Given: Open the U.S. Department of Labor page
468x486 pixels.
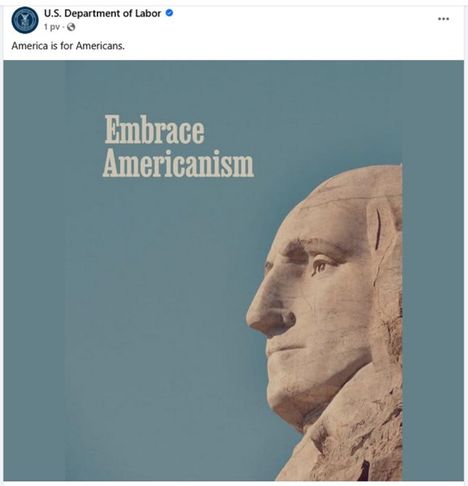Looking at the screenshot, I should click(103, 13).
